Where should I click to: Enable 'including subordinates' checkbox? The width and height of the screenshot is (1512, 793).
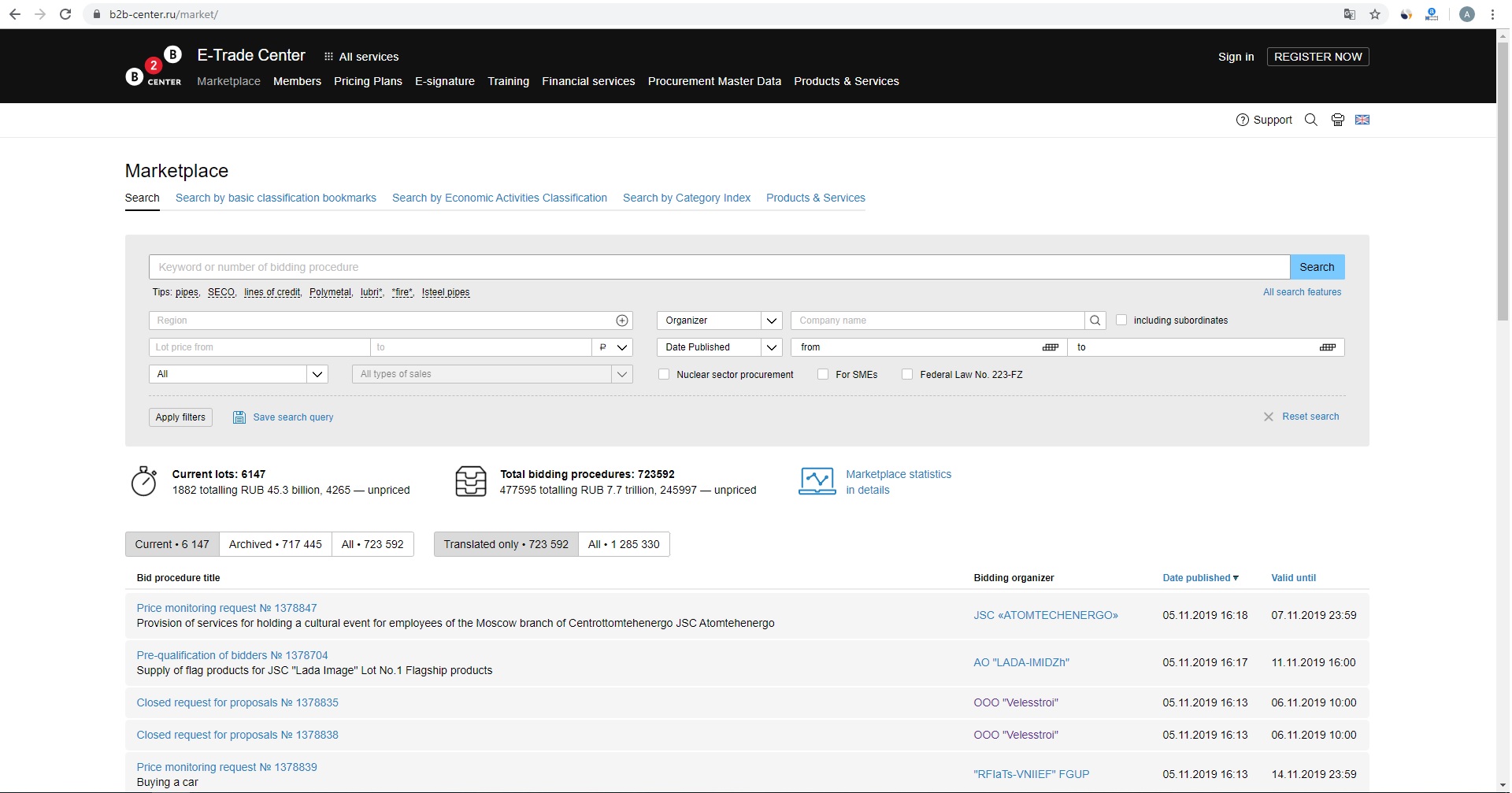coord(1121,320)
